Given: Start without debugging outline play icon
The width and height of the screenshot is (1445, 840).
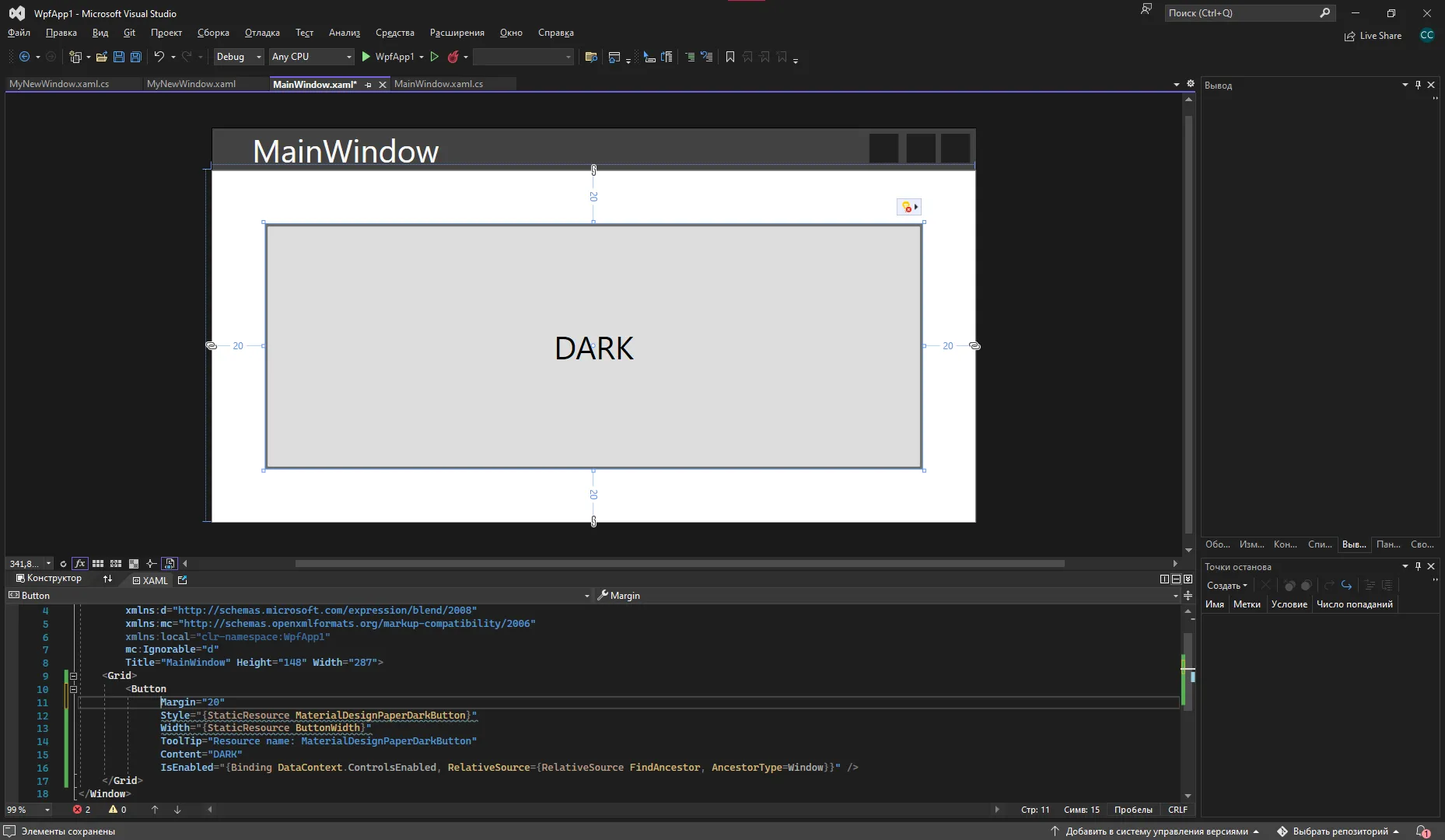Looking at the screenshot, I should tap(435, 57).
